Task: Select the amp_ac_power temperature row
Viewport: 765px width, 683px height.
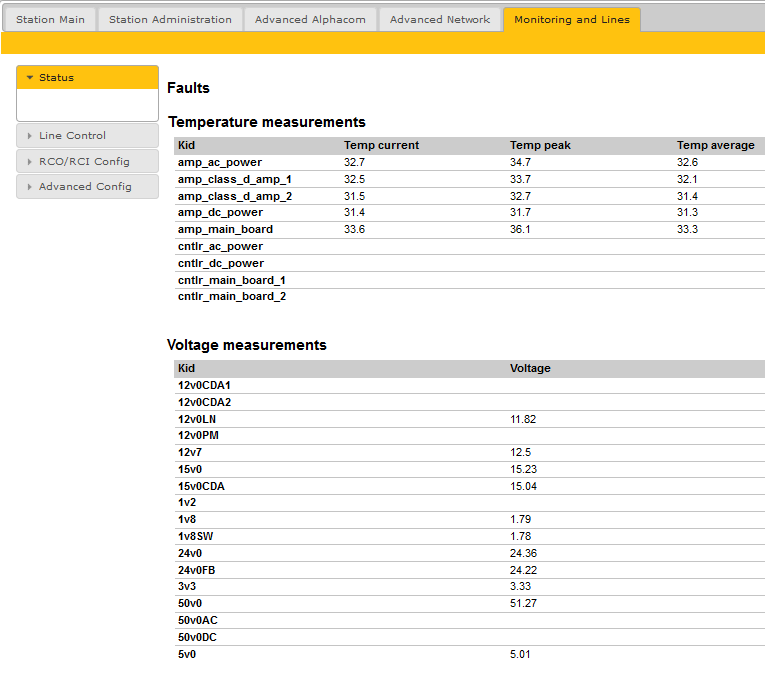Action: (219, 162)
